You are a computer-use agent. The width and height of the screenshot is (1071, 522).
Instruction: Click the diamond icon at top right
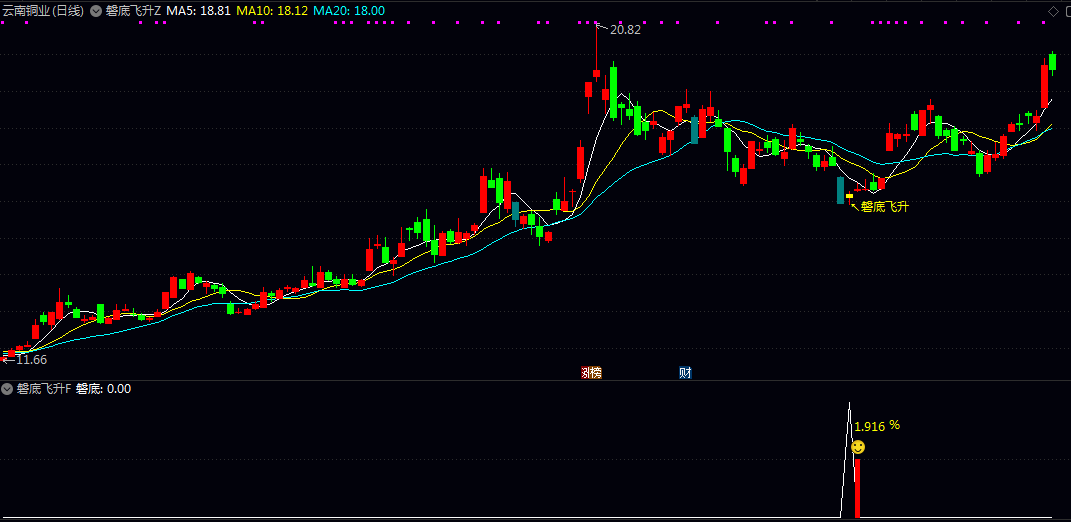point(1053,10)
